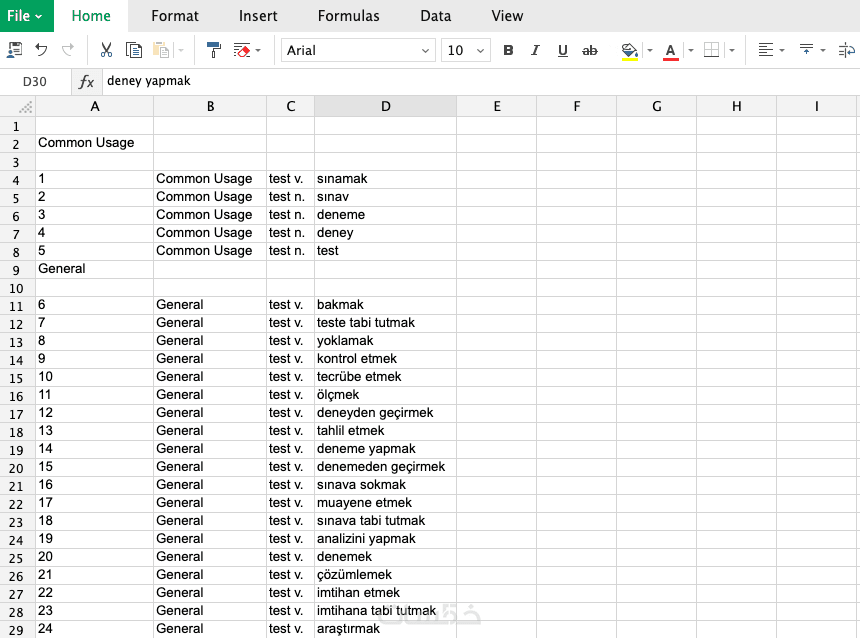Open the horizontal align dropdown arrow
The image size is (860, 638).
pyautogui.click(x=782, y=50)
